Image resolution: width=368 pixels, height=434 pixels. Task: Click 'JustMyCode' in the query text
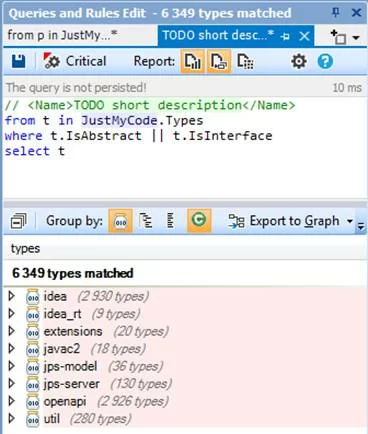pyautogui.click(x=119, y=120)
